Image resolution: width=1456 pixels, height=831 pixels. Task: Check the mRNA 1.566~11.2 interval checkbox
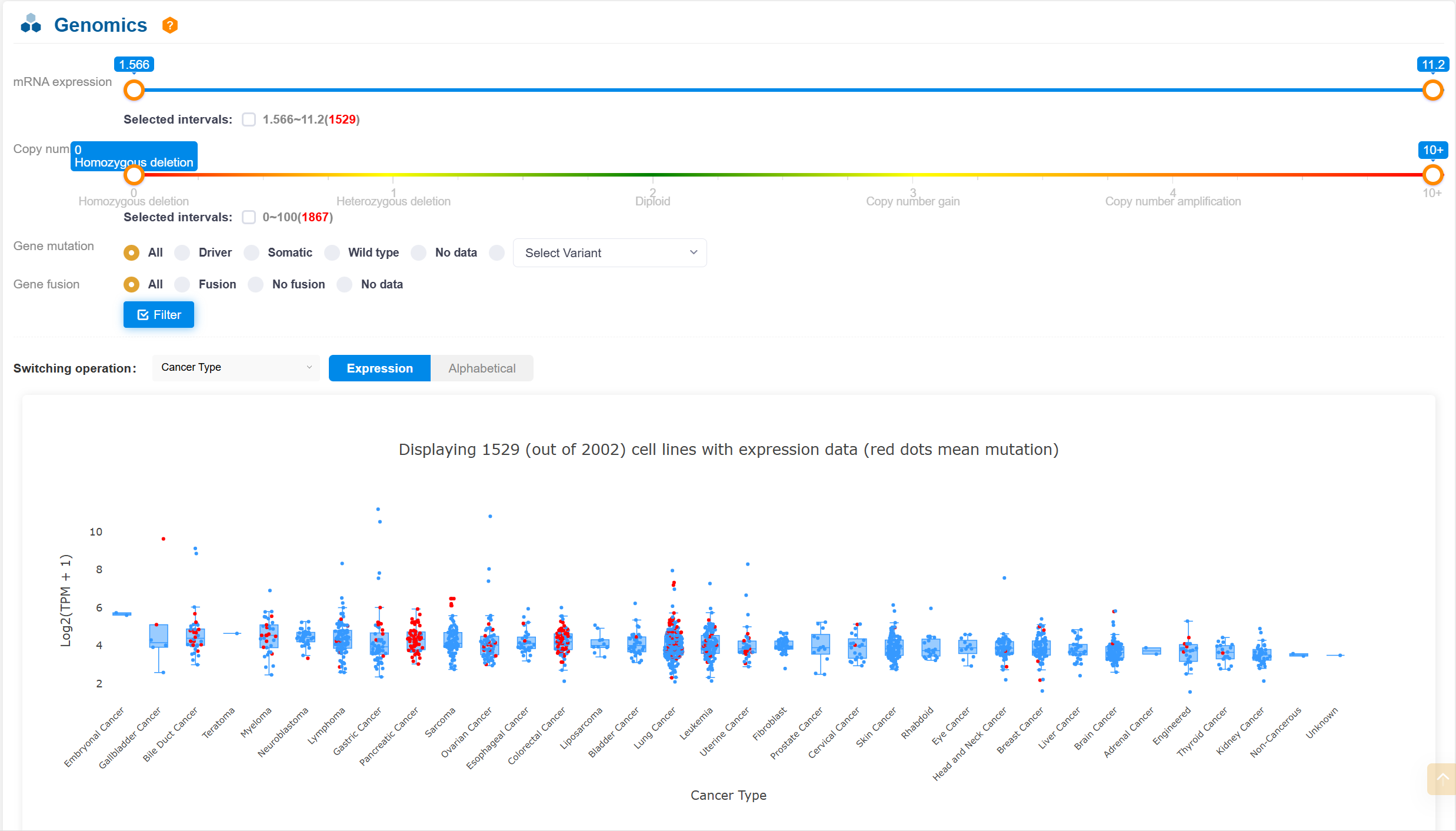[249, 119]
